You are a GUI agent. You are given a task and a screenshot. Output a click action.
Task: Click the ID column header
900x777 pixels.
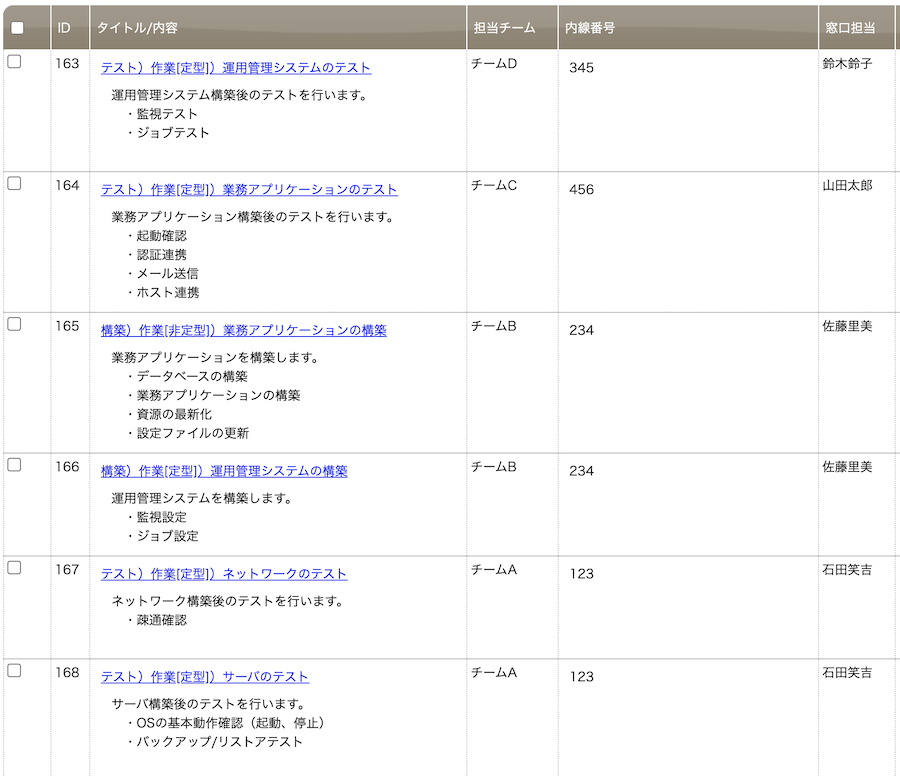(x=70, y=28)
